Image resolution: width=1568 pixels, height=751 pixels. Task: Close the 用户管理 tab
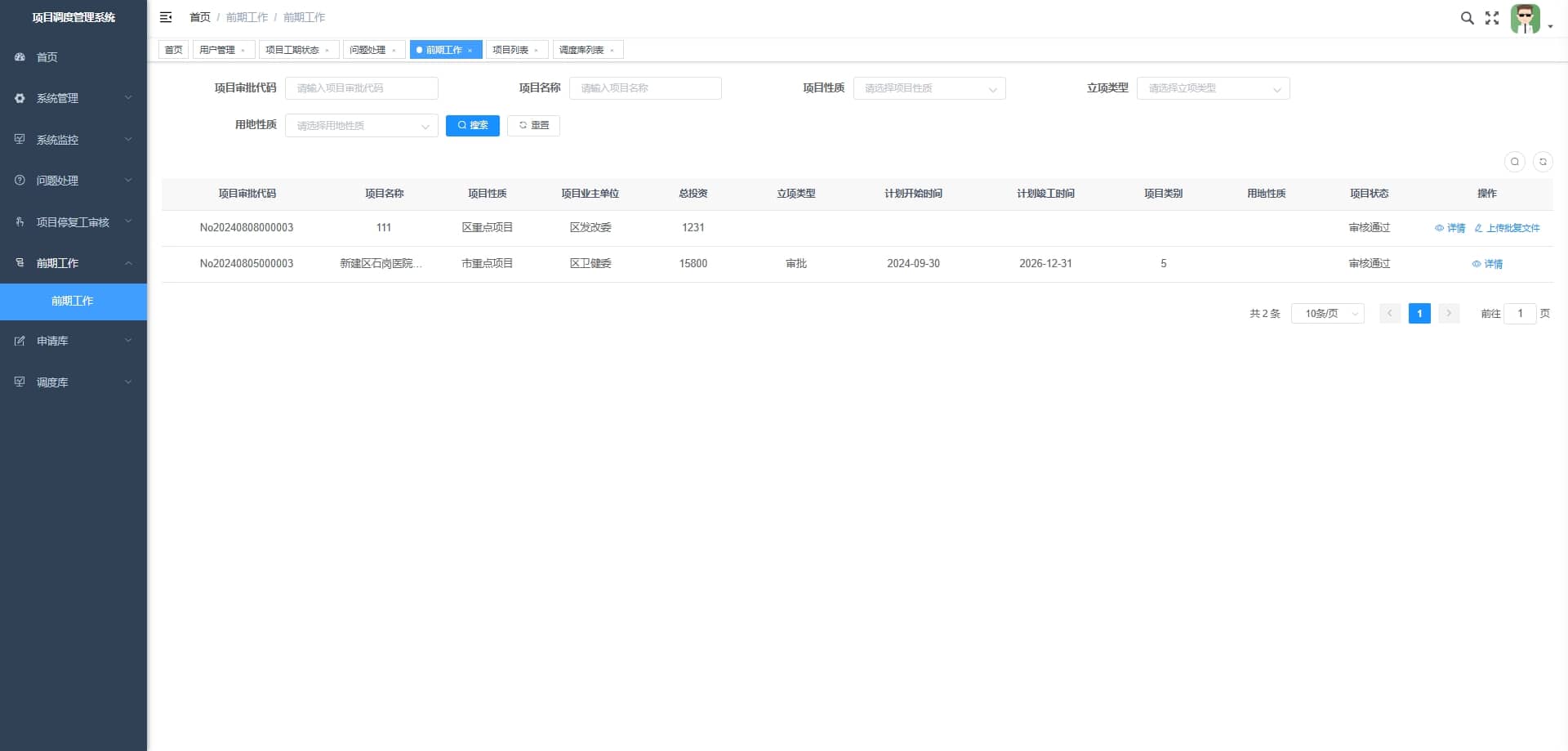243,51
